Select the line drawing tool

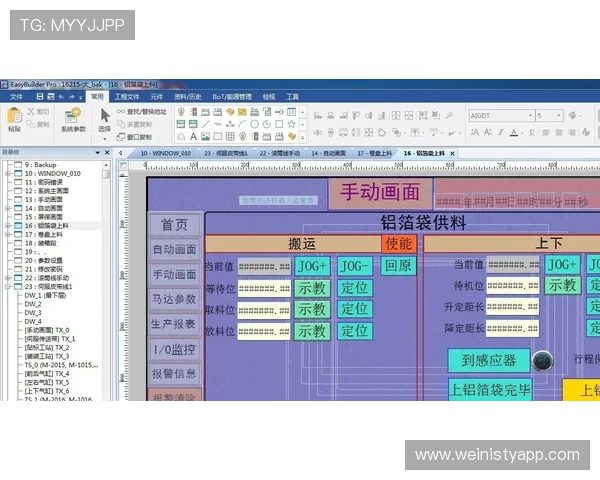pos(205,124)
